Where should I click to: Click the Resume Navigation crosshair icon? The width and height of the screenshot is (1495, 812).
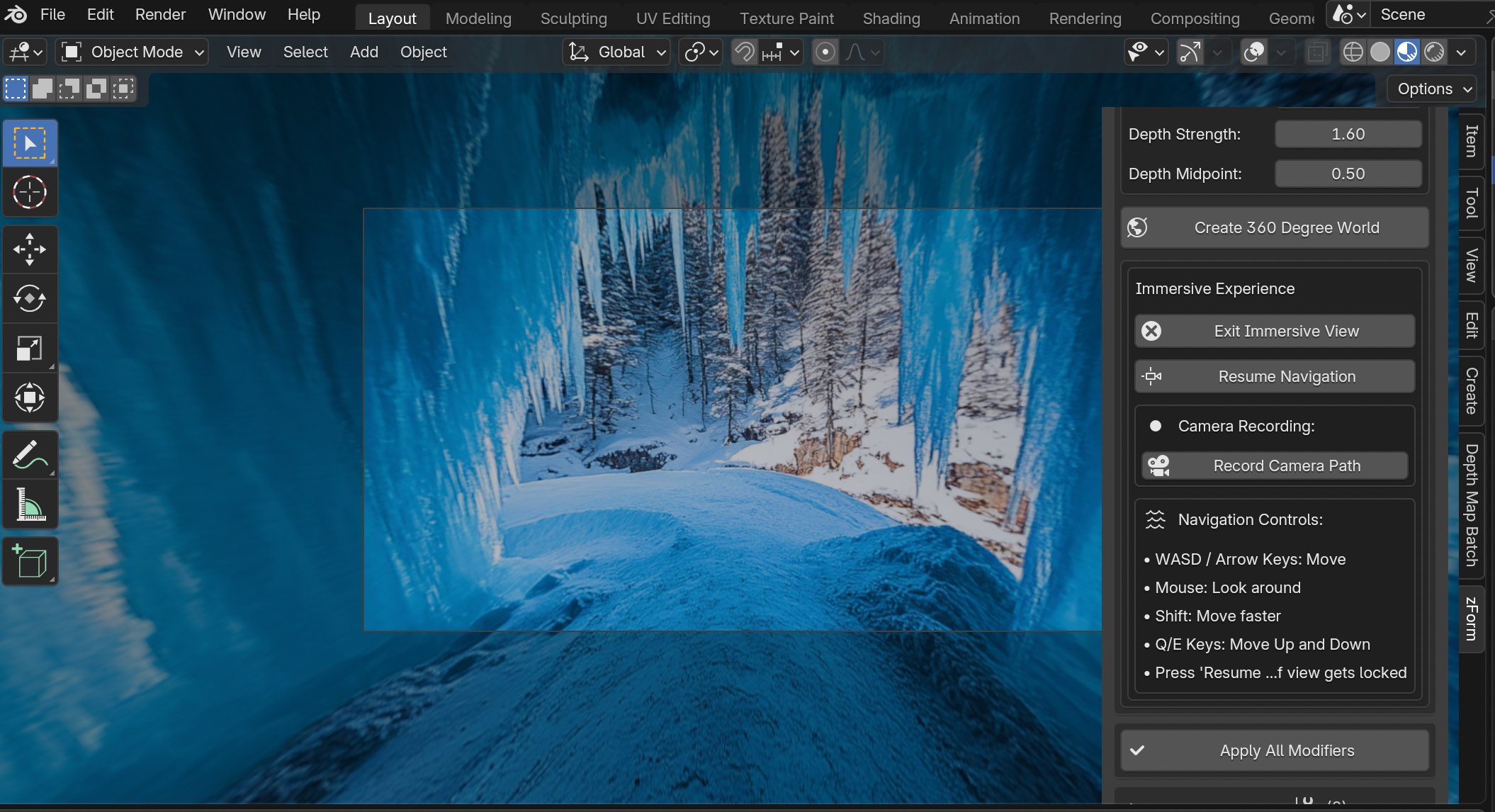pos(1152,376)
